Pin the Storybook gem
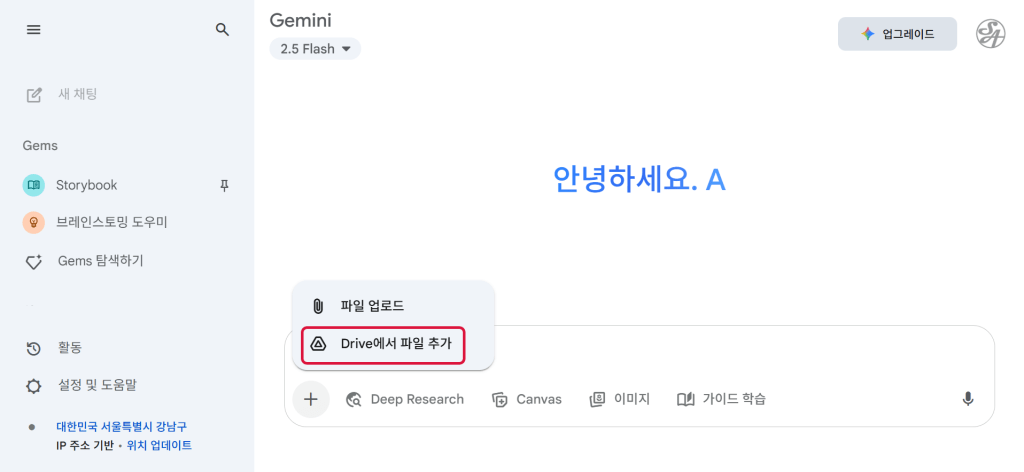This screenshot has height=472, width=1024. pos(224,185)
